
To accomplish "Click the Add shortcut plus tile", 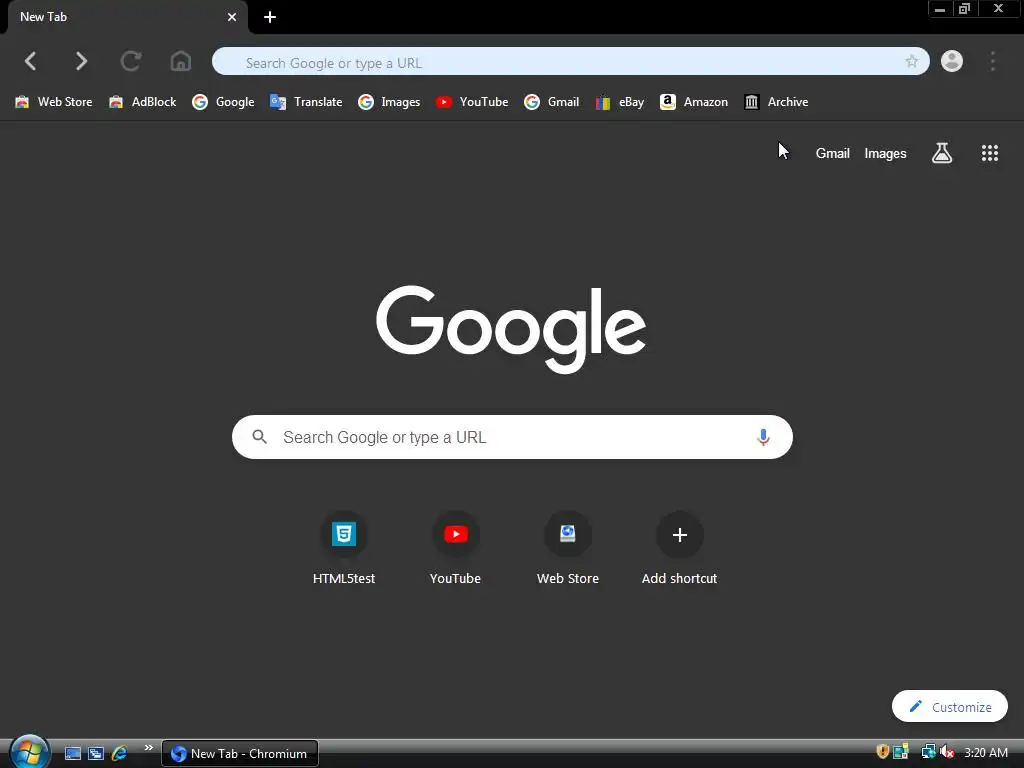I will (x=679, y=549).
